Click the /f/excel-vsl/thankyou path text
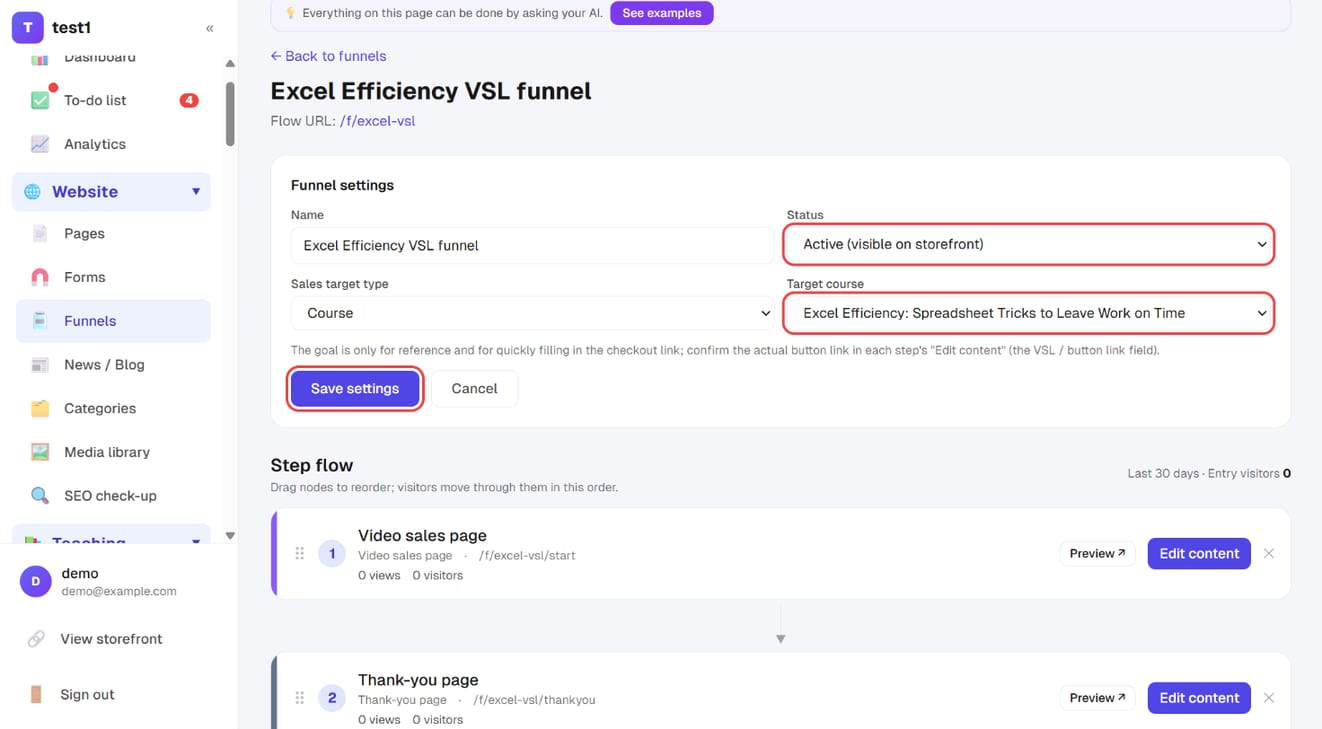 tap(534, 700)
